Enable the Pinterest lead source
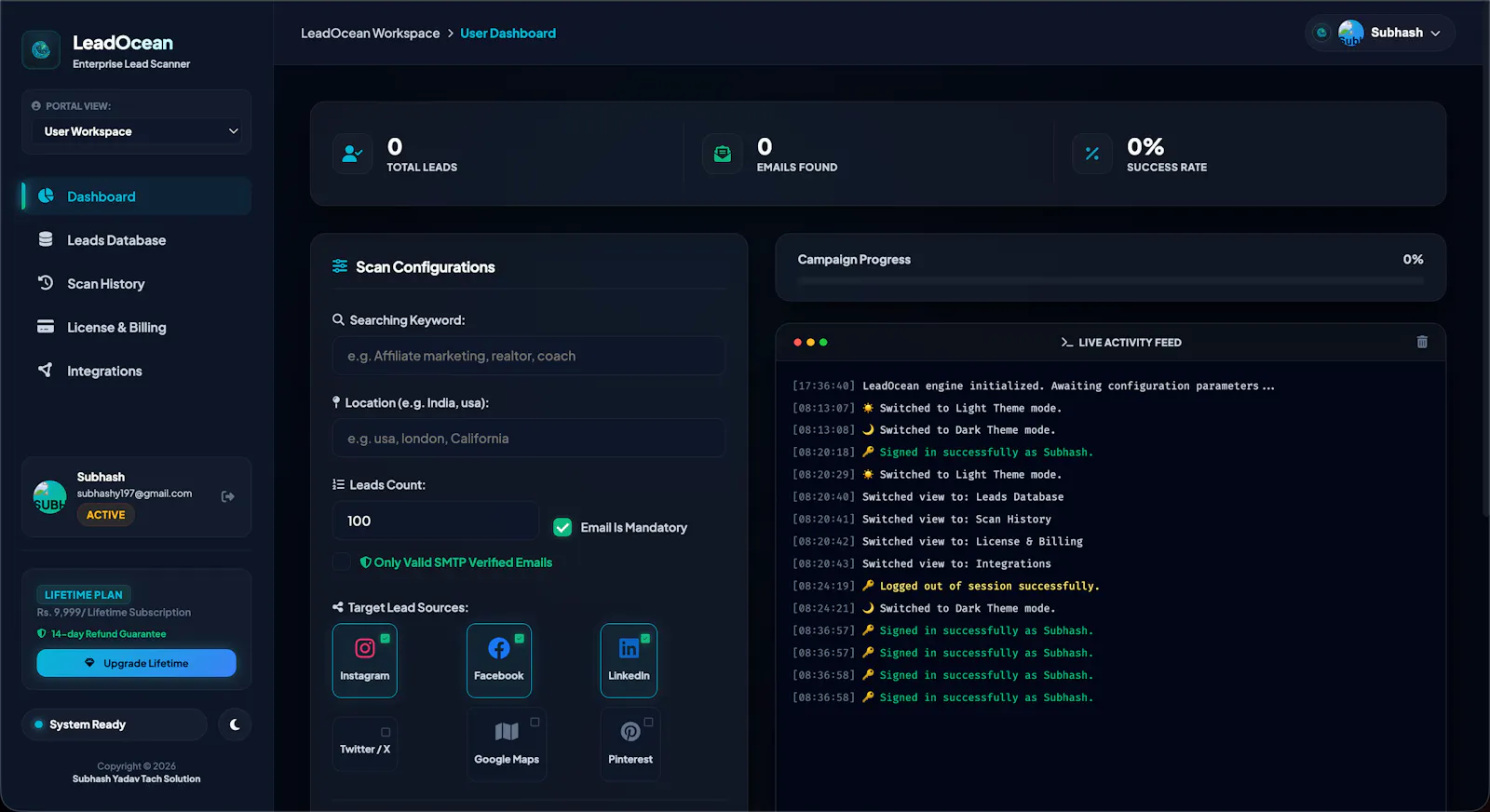 tap(630, 743)
